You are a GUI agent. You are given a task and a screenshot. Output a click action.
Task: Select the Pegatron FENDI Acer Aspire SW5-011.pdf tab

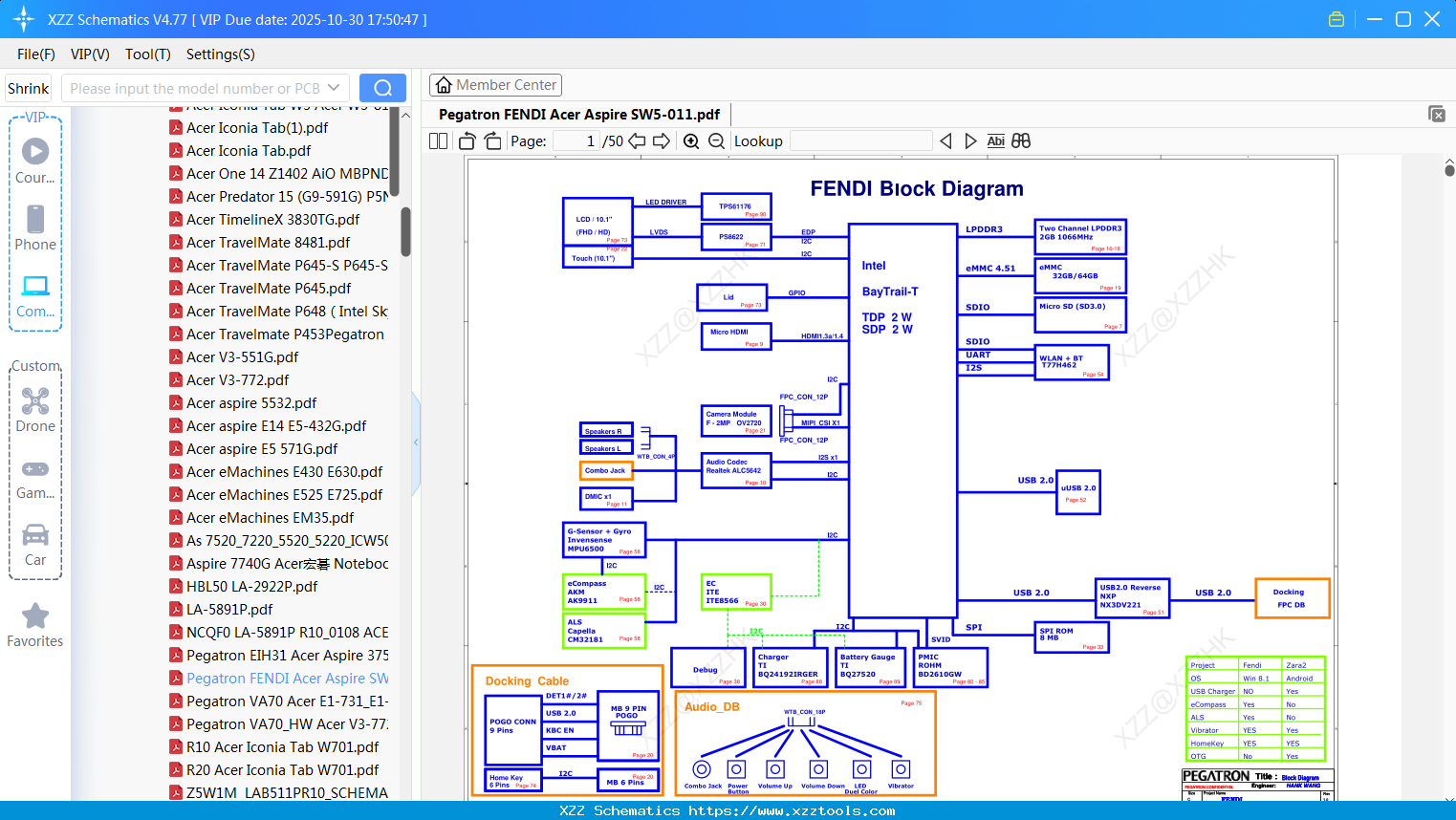(579, 115)
